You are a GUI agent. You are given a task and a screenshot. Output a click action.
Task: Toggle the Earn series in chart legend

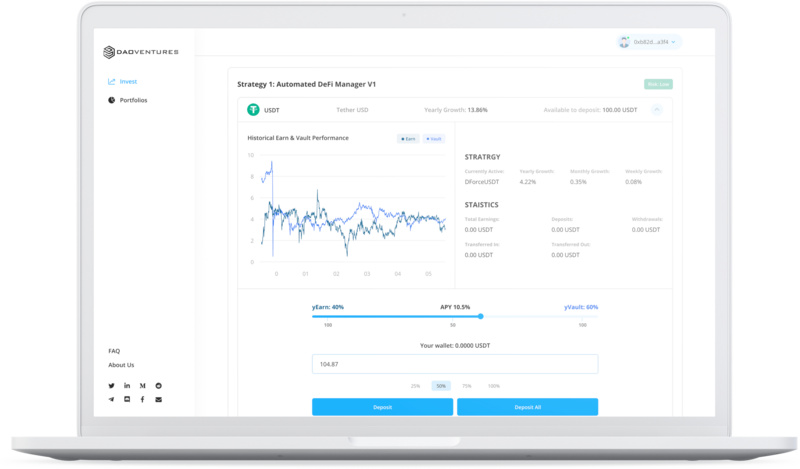tap(408, 139)
